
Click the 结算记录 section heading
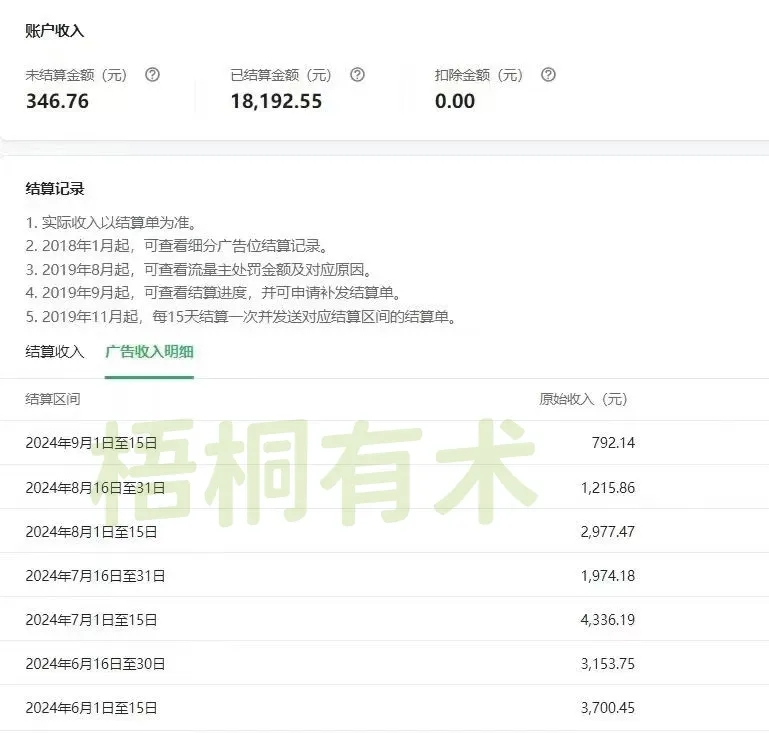pyautogui.click(x=55, y=189)
